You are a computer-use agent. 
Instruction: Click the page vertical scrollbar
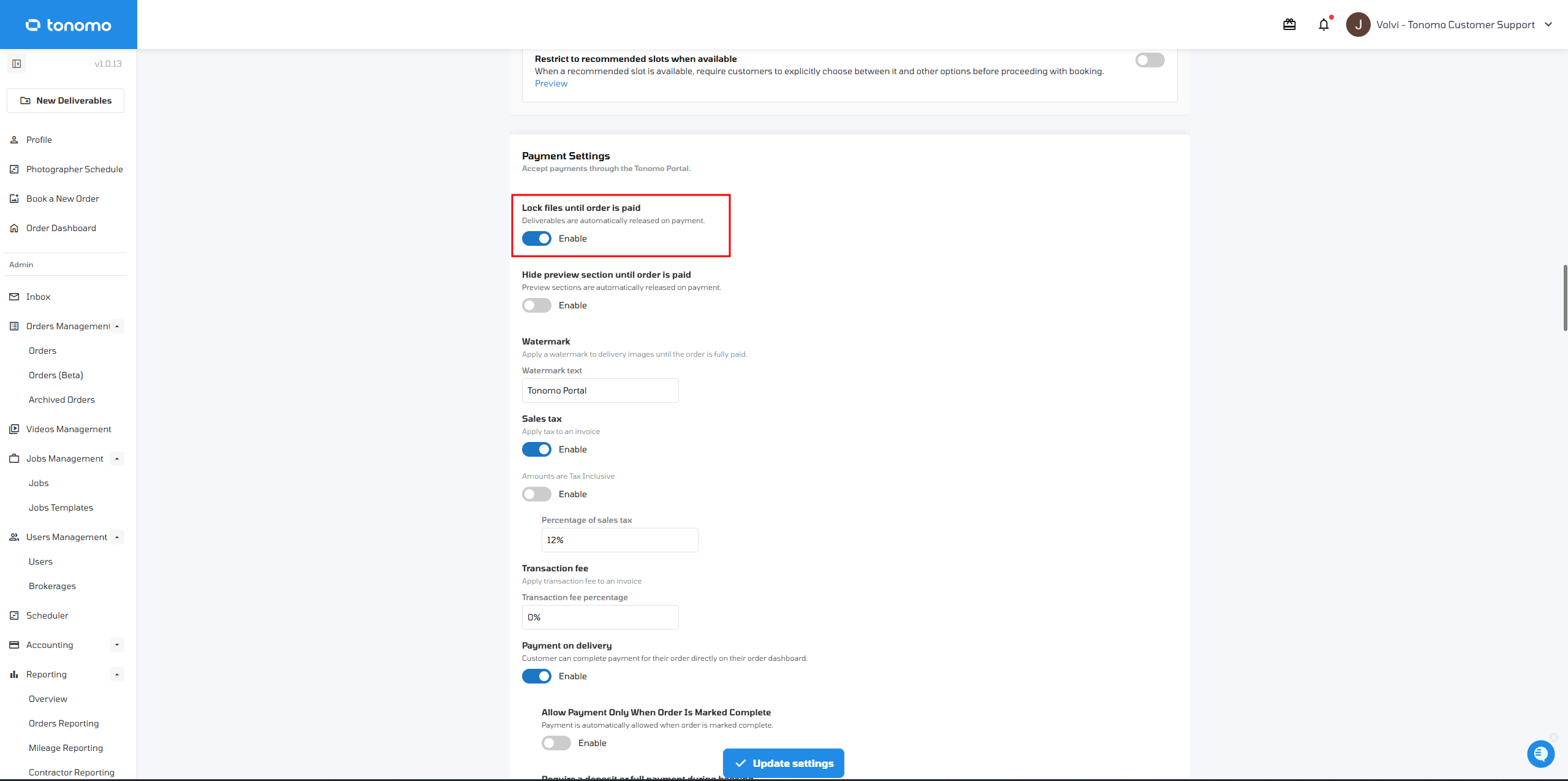1565,298
